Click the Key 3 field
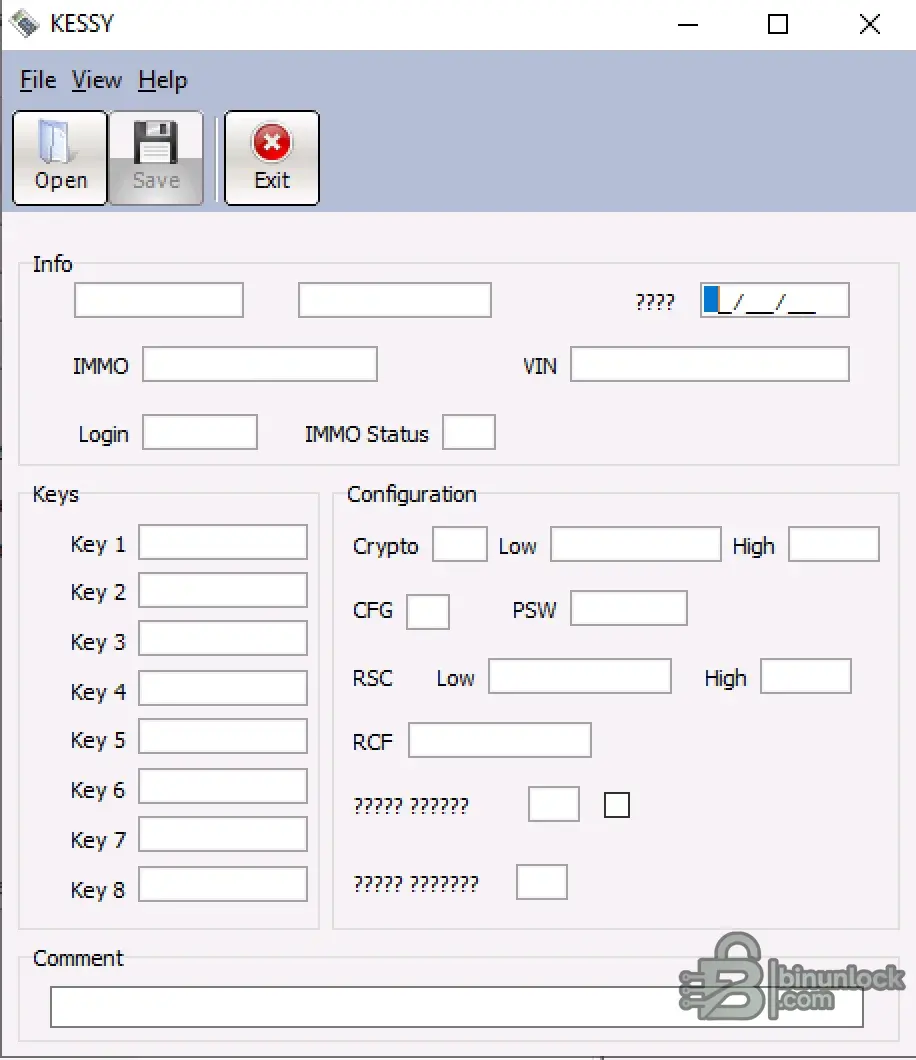This screenshot has width=916, height=1060. click(223, 639)
